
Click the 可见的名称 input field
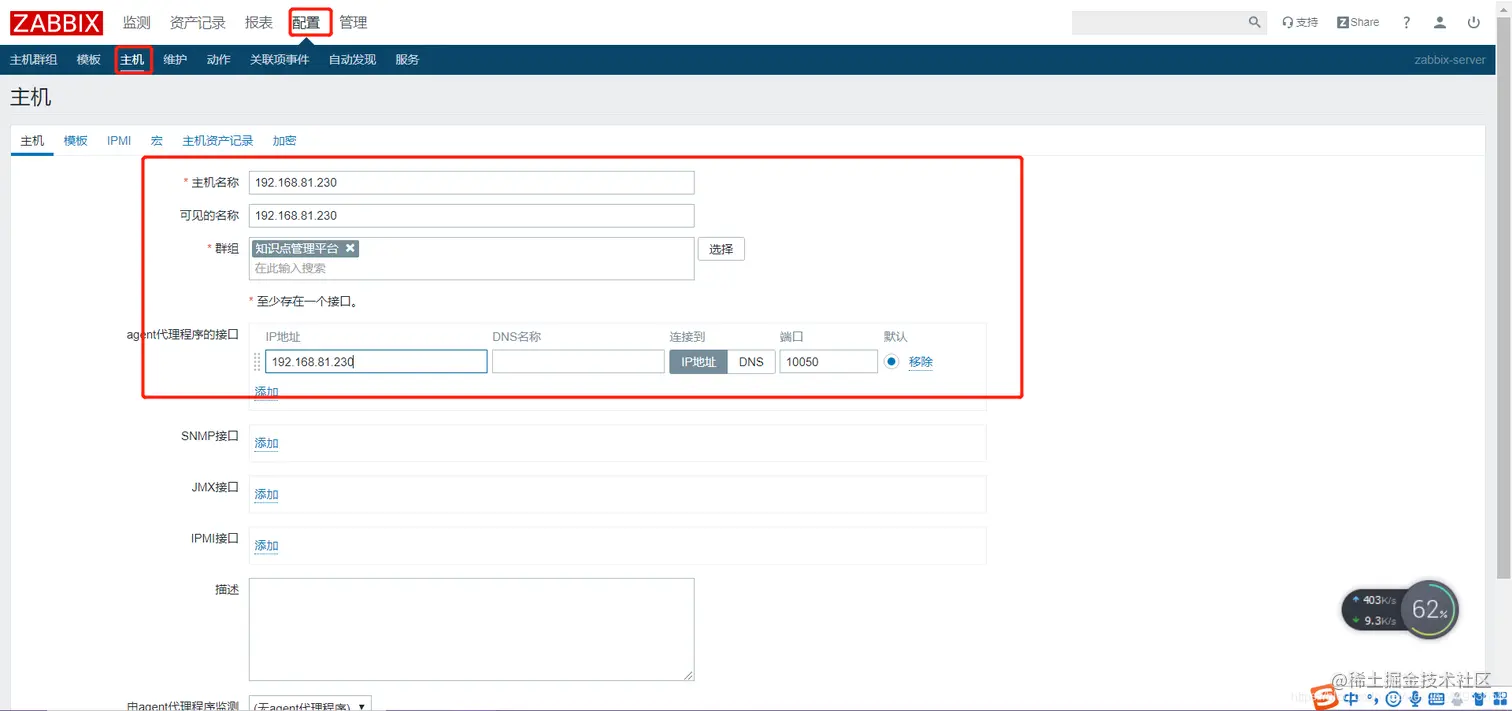[x=471, y=216]
